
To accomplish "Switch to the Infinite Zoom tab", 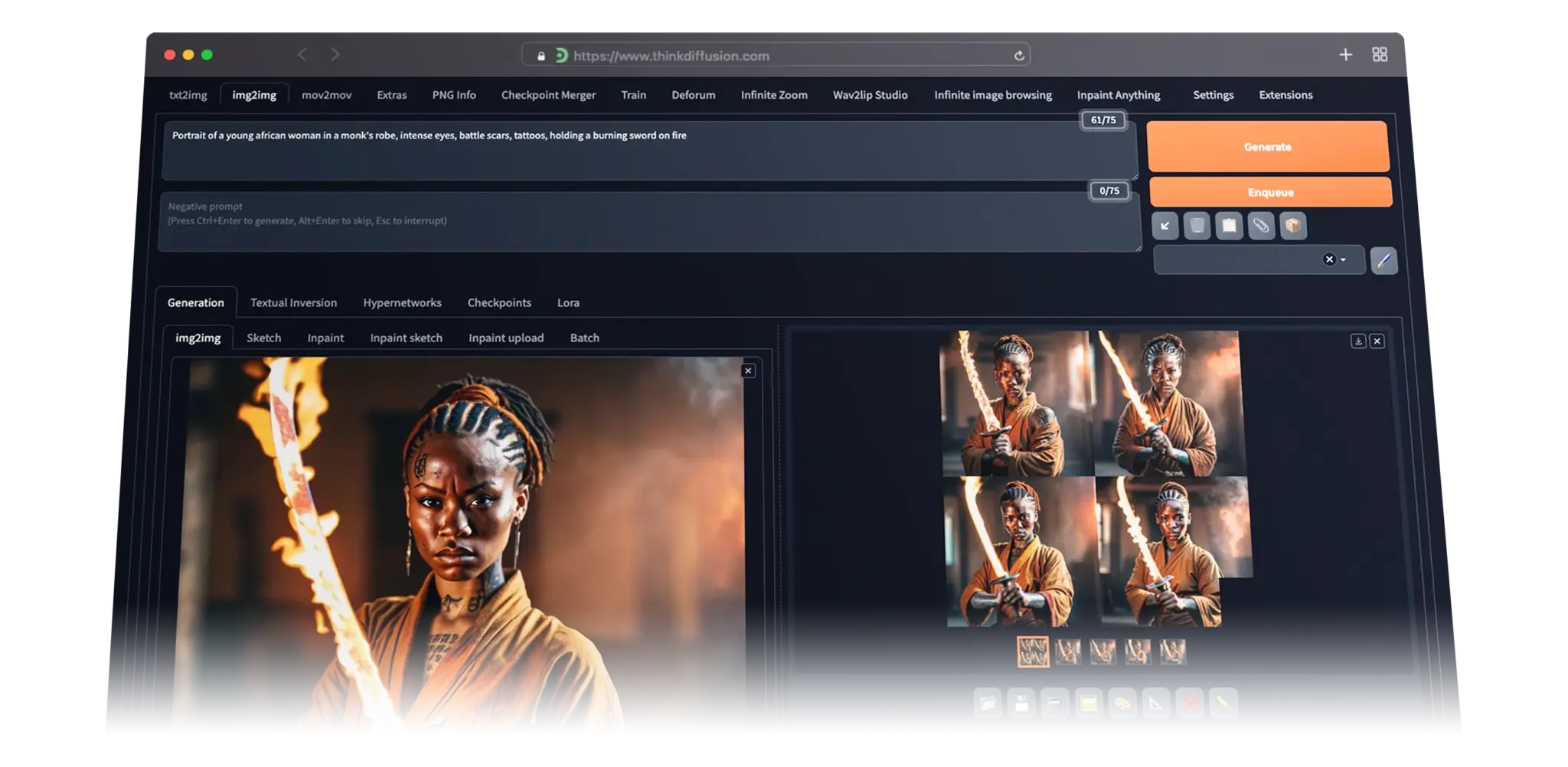I will tap(774, 95).
